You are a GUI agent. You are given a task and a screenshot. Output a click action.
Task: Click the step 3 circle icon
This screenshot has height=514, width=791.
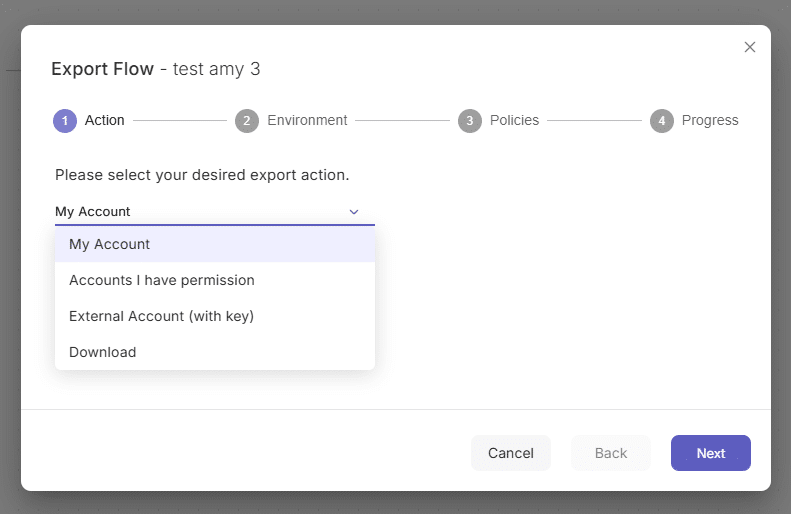pyautogui.click(x=470, y=121)
